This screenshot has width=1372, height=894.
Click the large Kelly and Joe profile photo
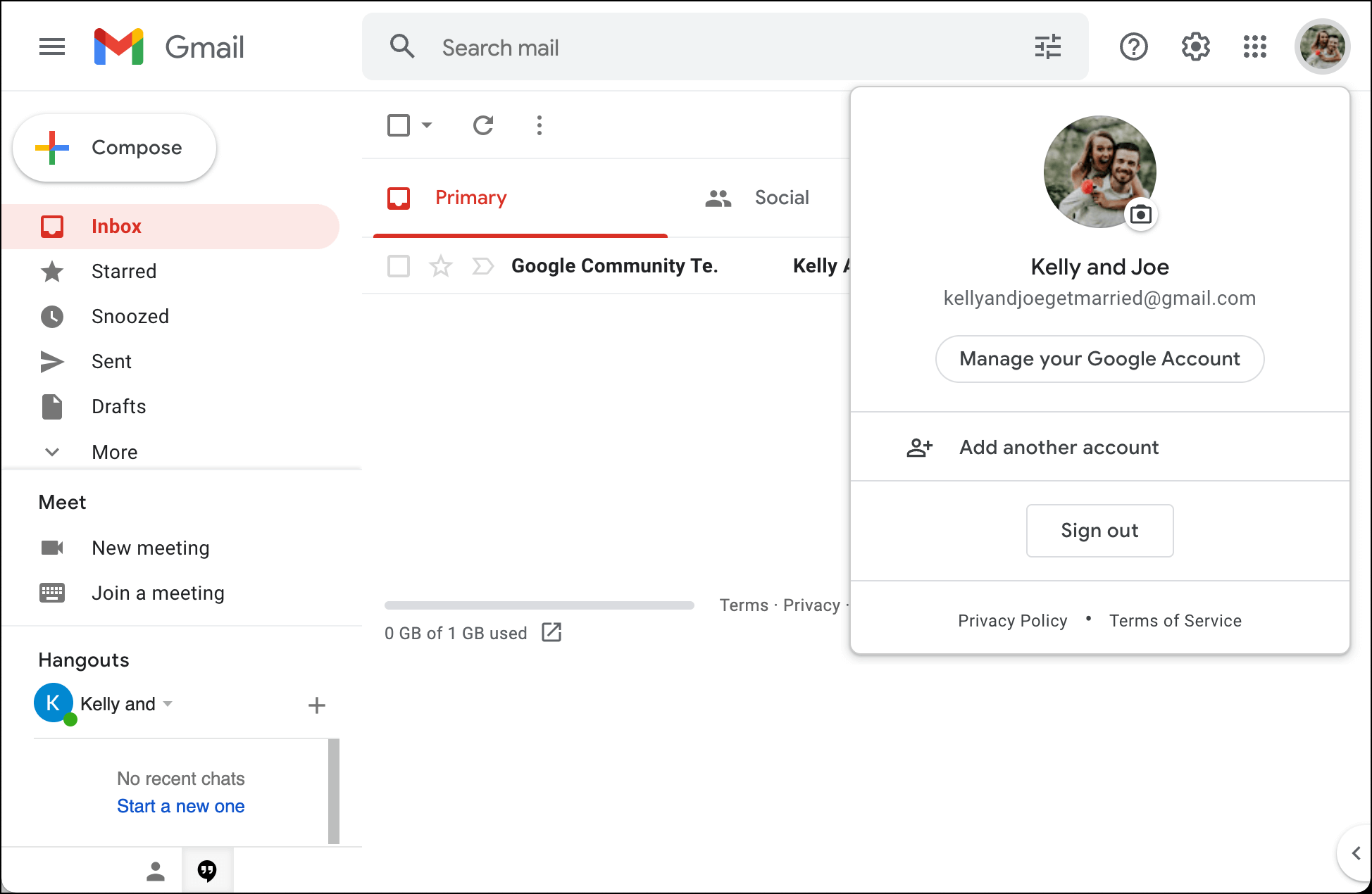[x=1099, y=172]
